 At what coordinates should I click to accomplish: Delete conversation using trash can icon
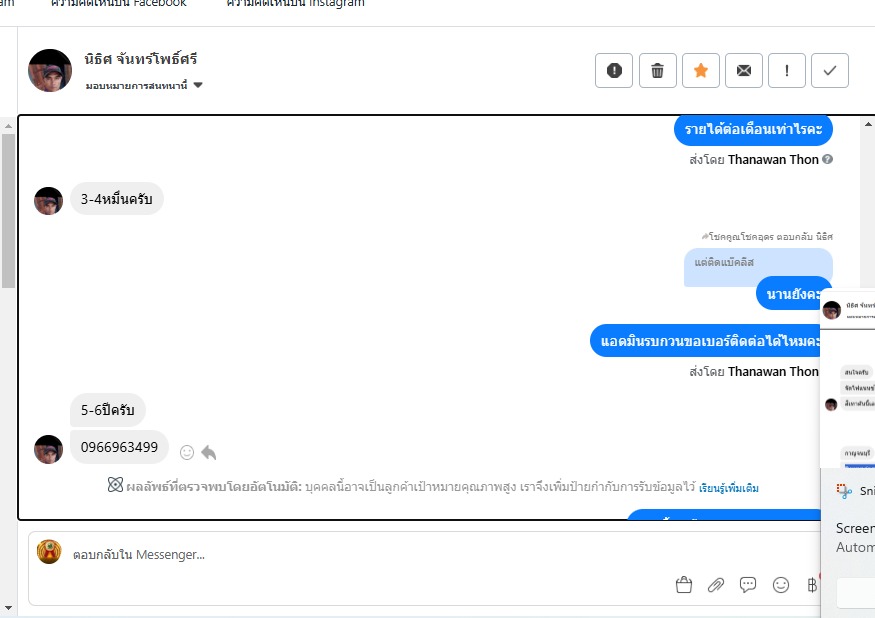[x=657, y=70]
